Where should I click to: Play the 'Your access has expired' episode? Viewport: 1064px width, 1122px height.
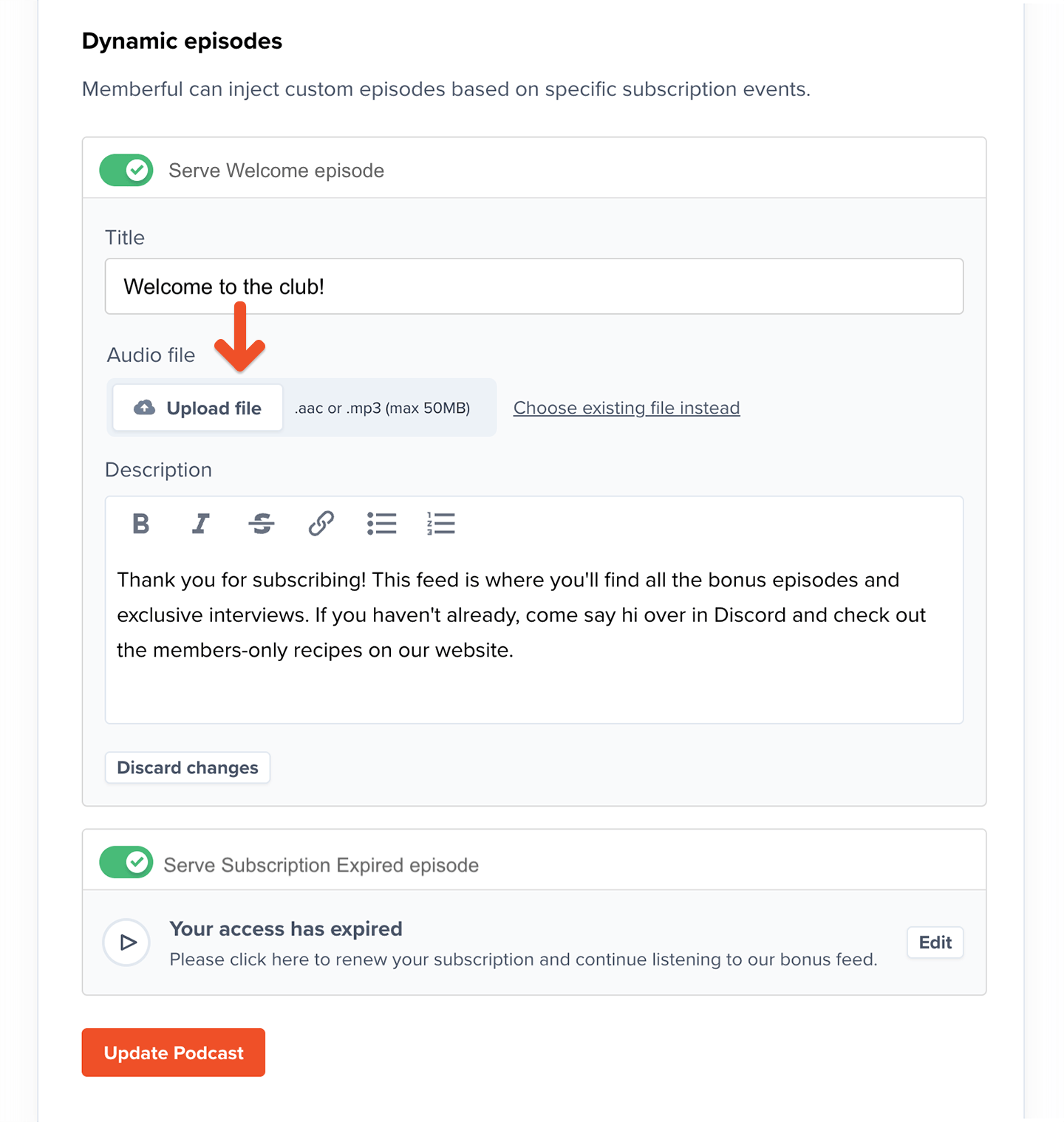point(126,943)
